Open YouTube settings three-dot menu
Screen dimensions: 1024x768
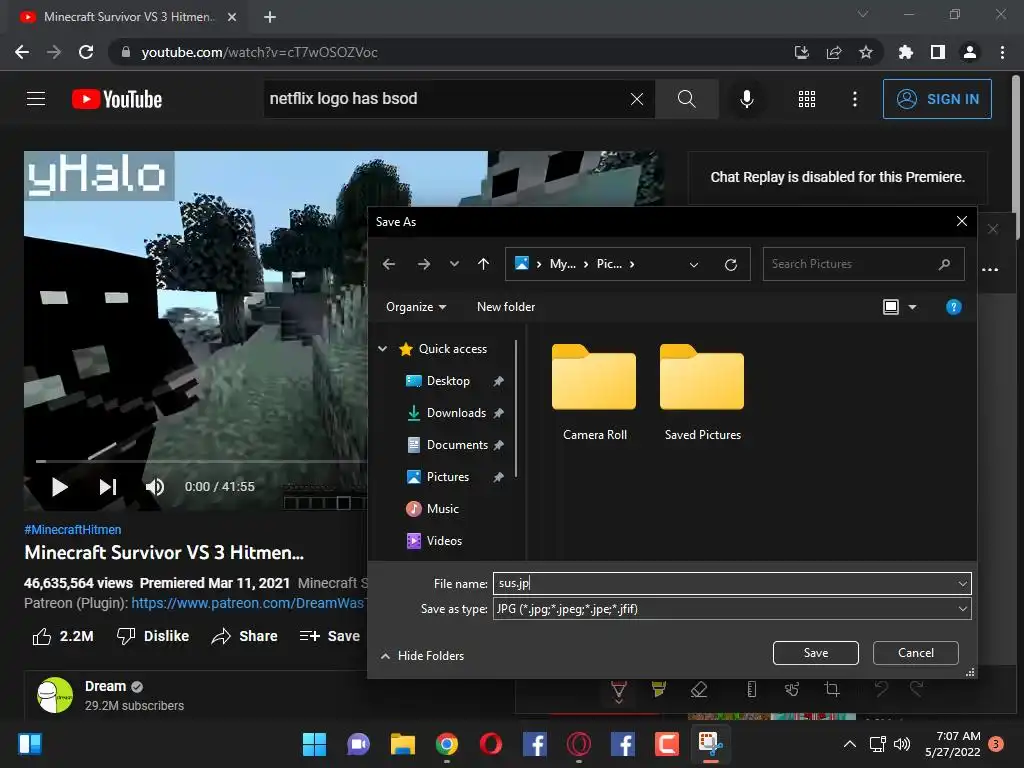[x=855, y=99]
